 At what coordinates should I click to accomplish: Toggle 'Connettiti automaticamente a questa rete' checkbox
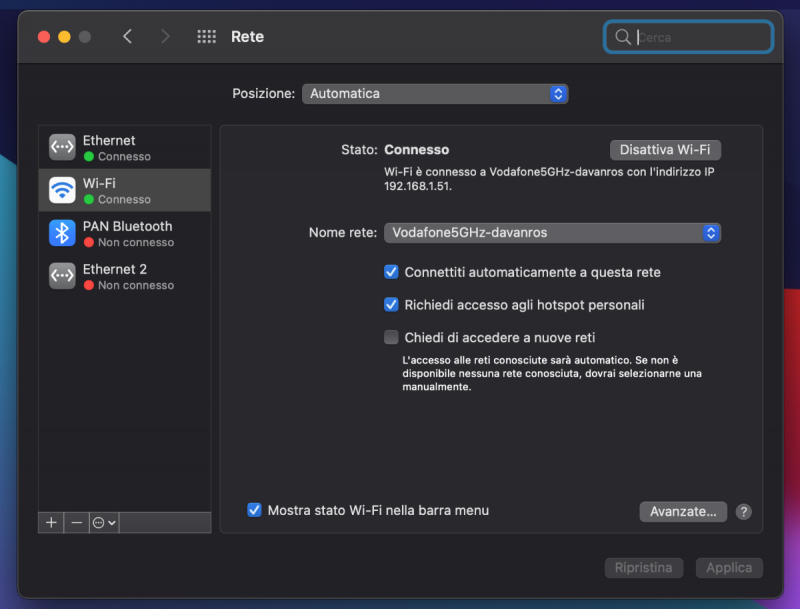point(392,272)
